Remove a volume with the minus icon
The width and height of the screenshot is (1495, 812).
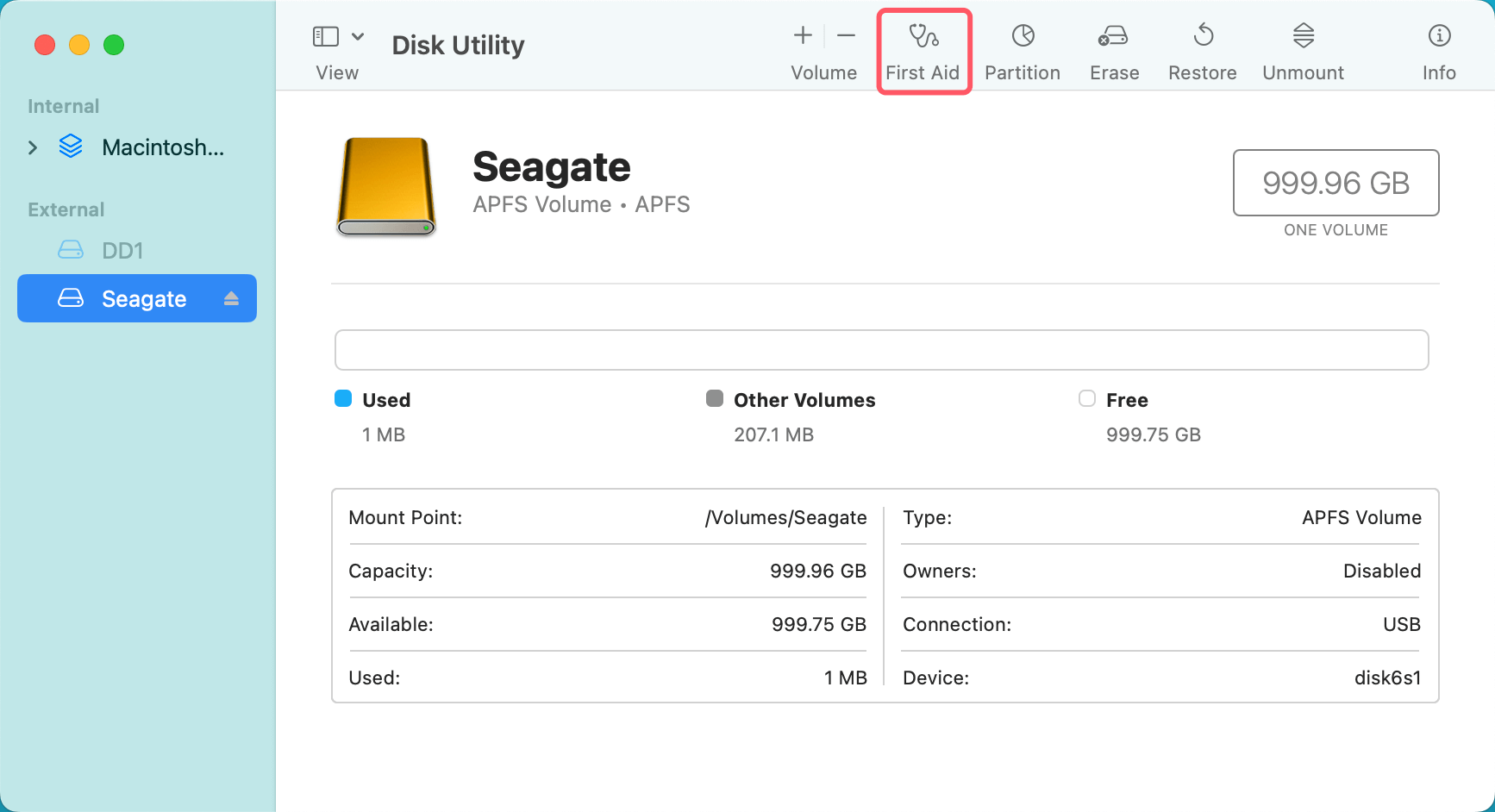click(x=845, y=36)
